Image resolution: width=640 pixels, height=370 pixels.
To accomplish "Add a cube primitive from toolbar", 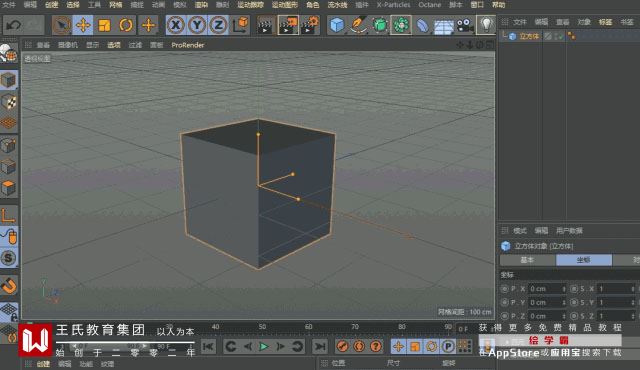I will click(337, 25).
